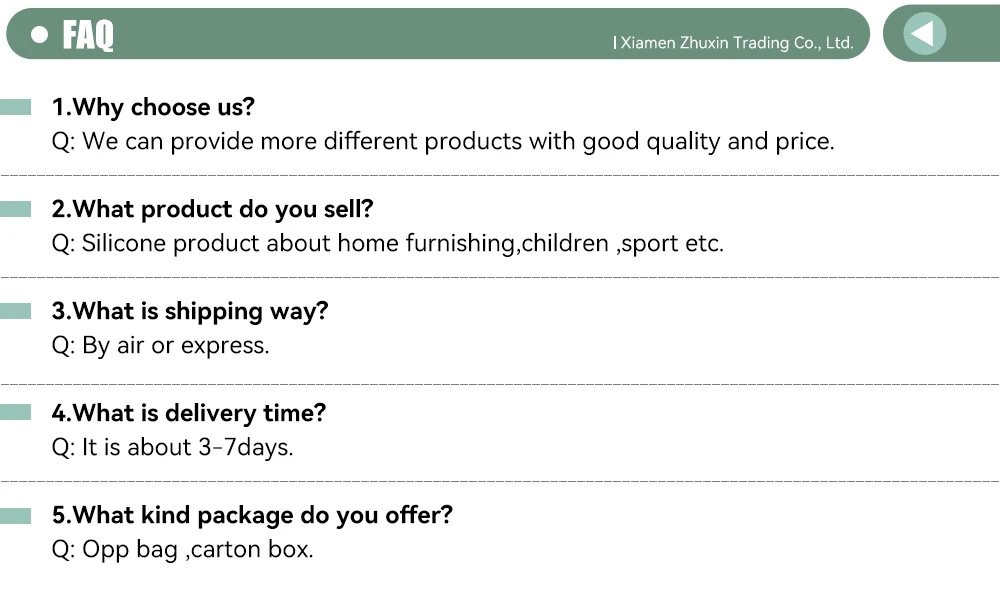Expand 'What is shipping way?' question

(190, 311)
